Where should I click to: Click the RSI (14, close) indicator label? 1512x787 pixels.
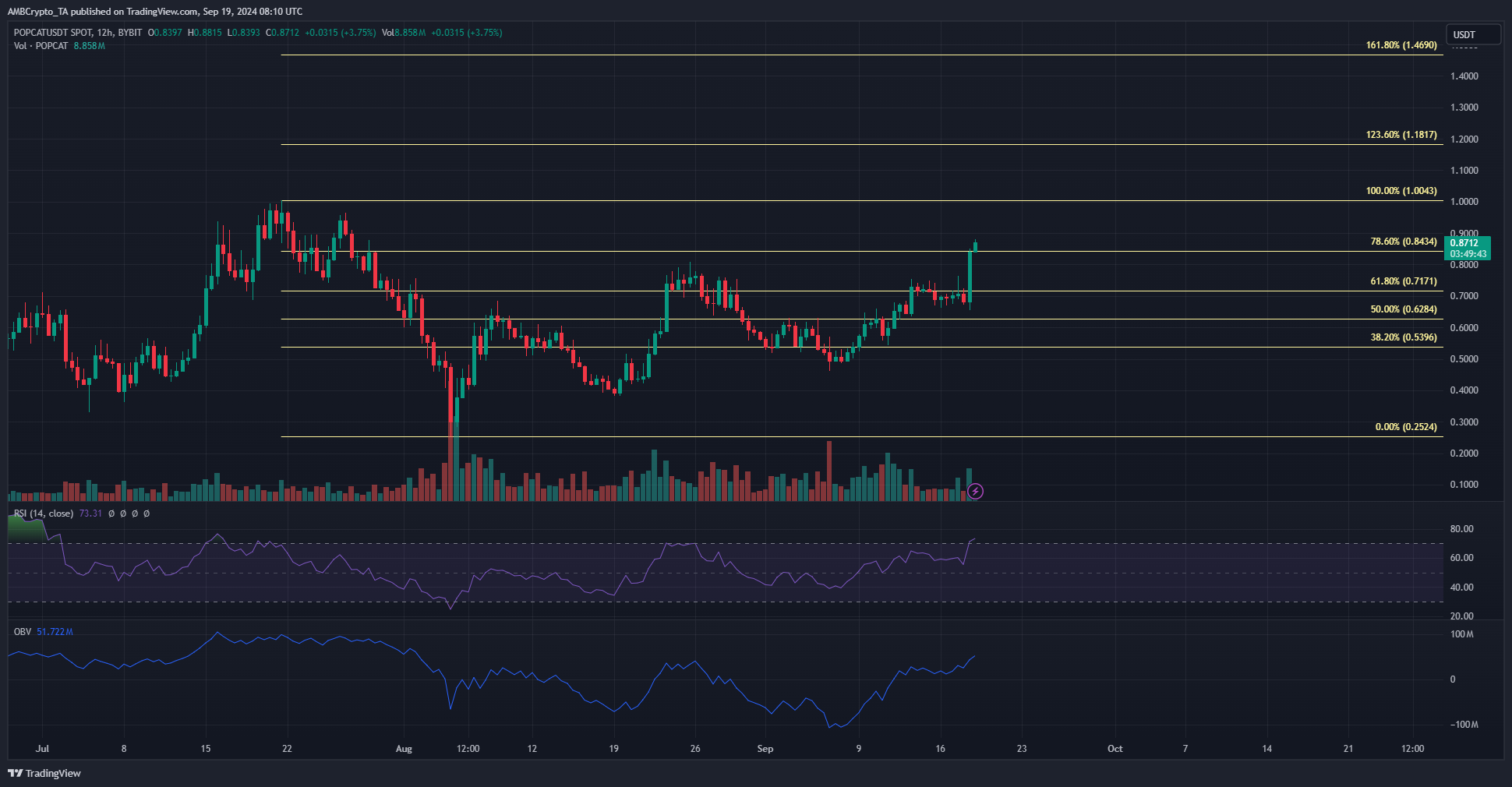pyautogui.click(x=44, y=513)
